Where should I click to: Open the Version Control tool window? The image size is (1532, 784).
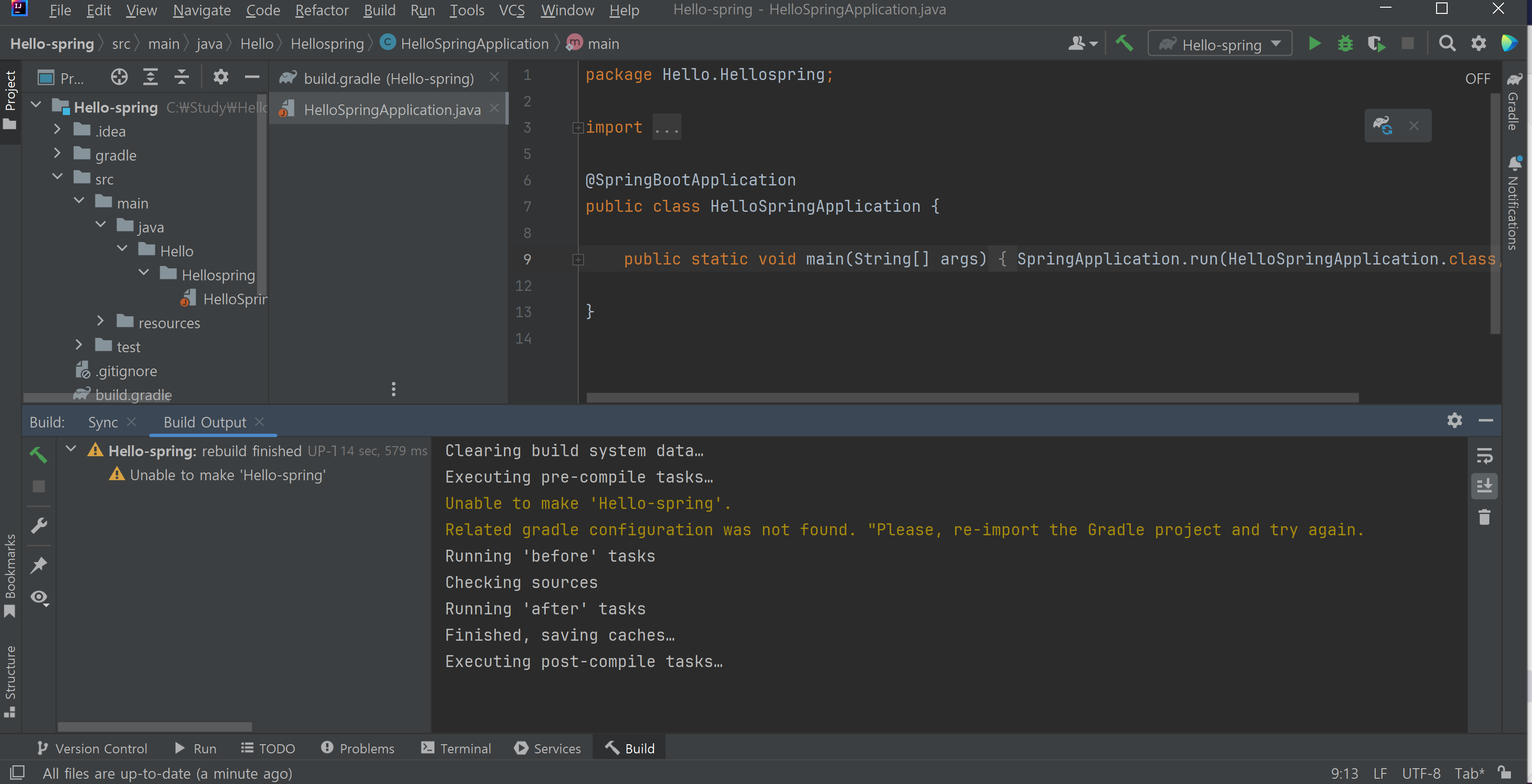click(92, 749)
